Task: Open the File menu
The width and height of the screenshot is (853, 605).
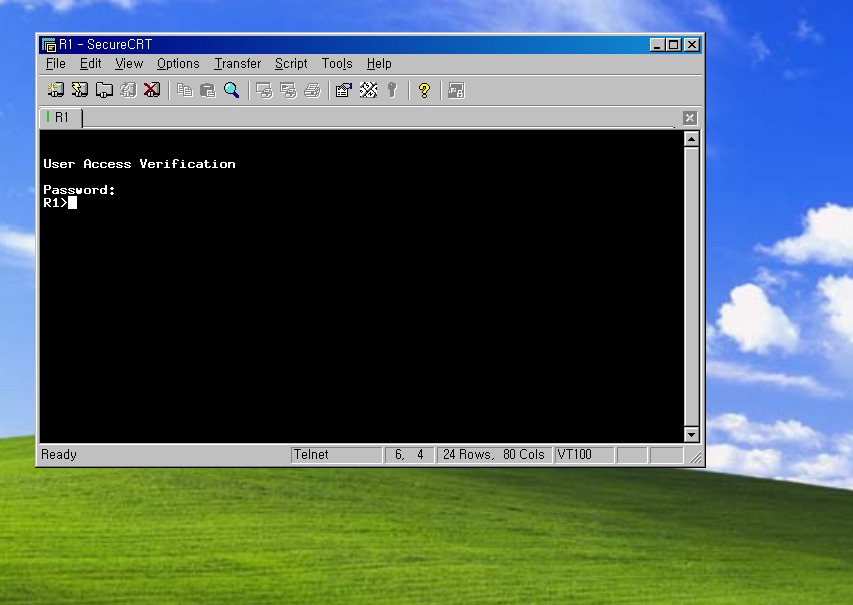Action: [55, 64]
